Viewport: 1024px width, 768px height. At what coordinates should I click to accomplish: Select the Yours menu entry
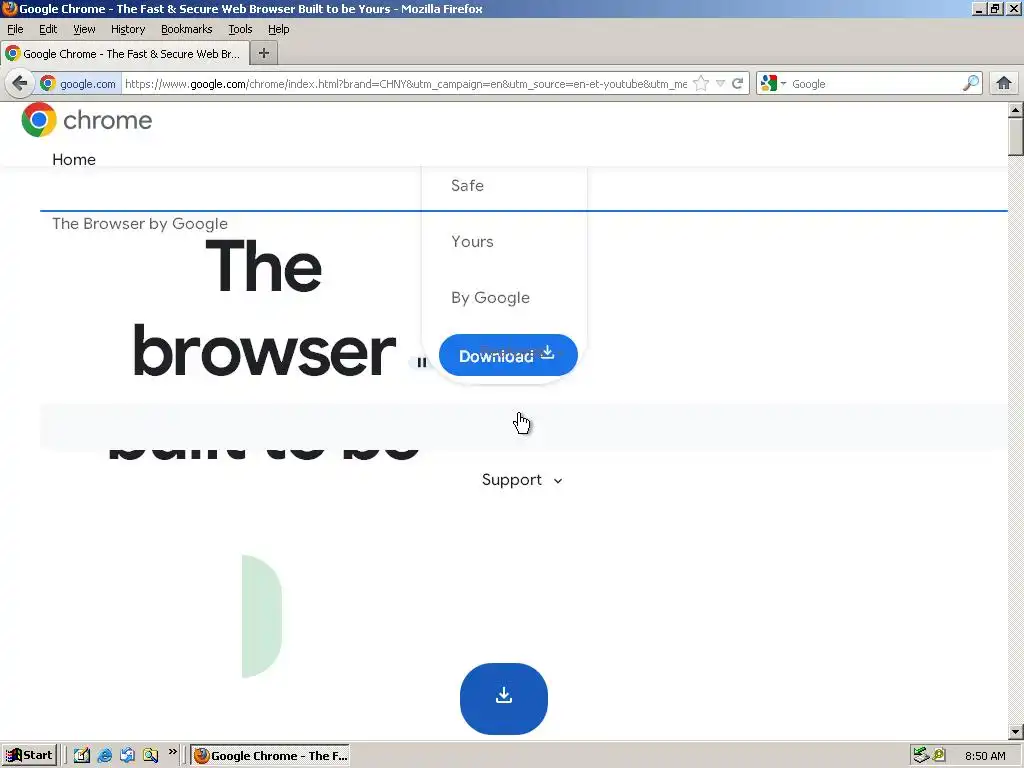coord(472,242)
